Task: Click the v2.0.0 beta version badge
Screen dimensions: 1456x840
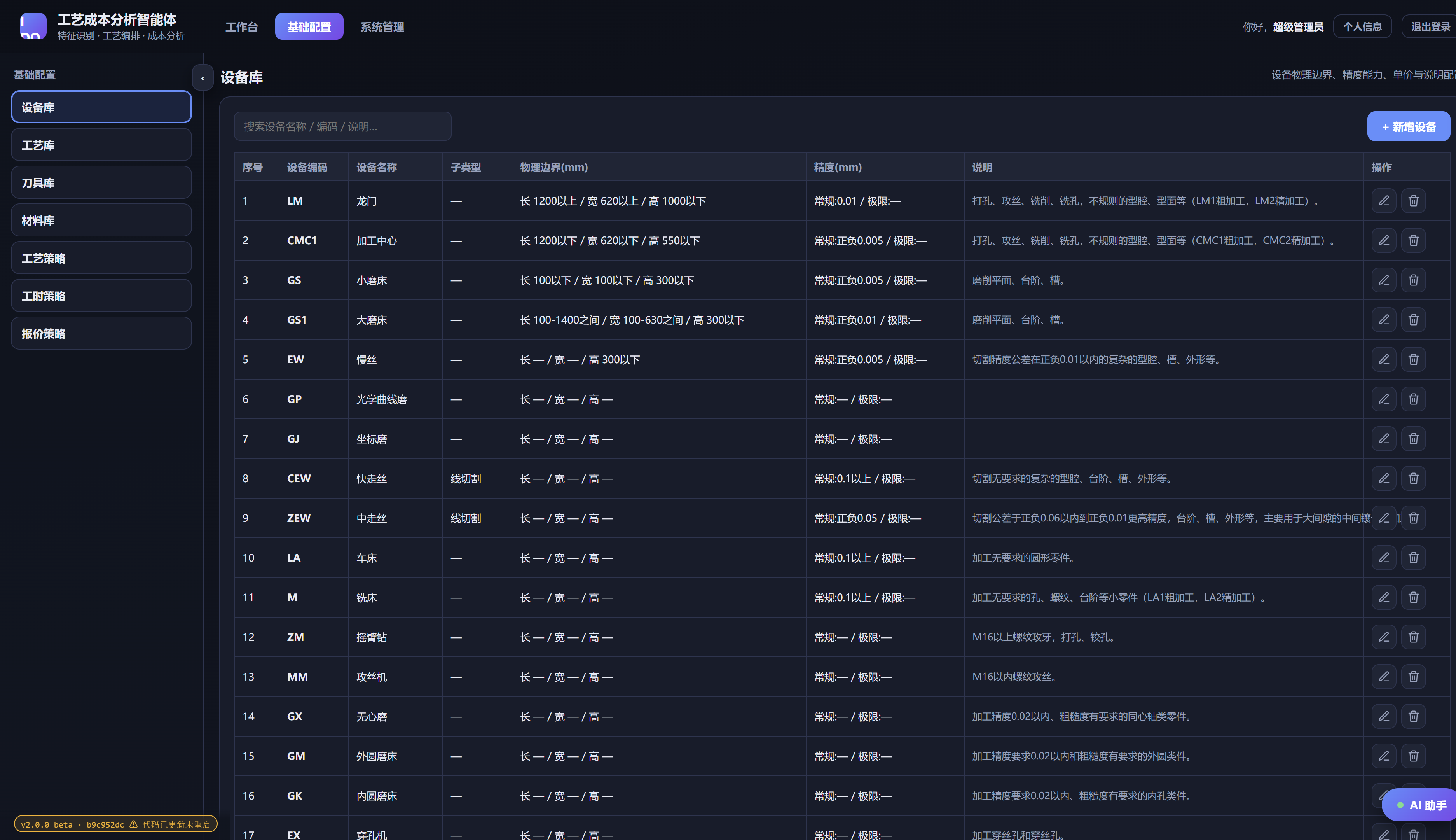Action: (115, 824)
